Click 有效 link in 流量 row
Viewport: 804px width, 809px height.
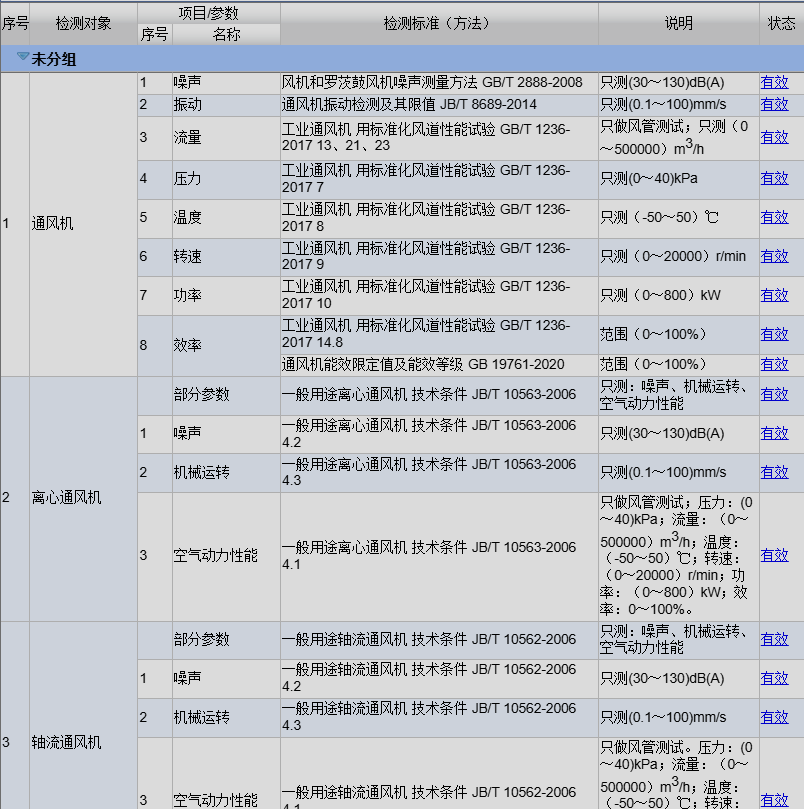point(774,138)
